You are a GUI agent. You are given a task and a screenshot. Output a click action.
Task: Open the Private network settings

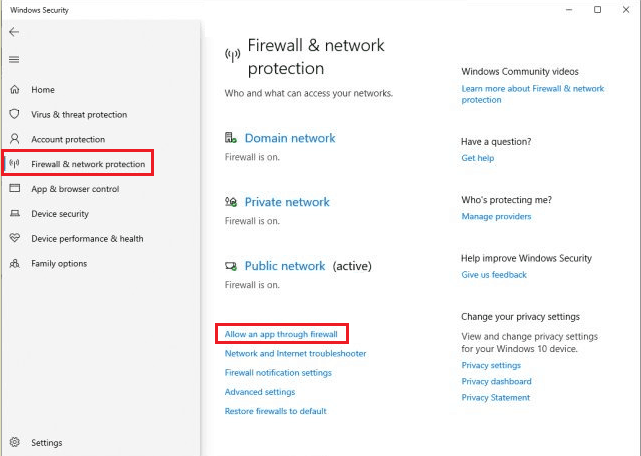pos(286,202)
